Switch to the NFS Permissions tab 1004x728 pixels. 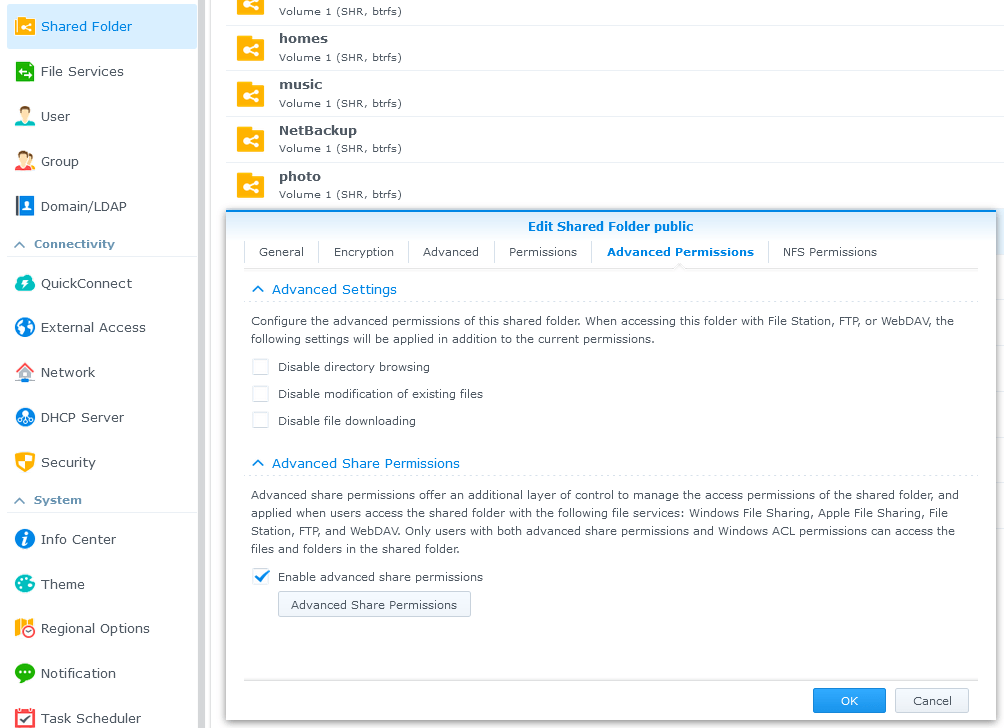point(829,252)
